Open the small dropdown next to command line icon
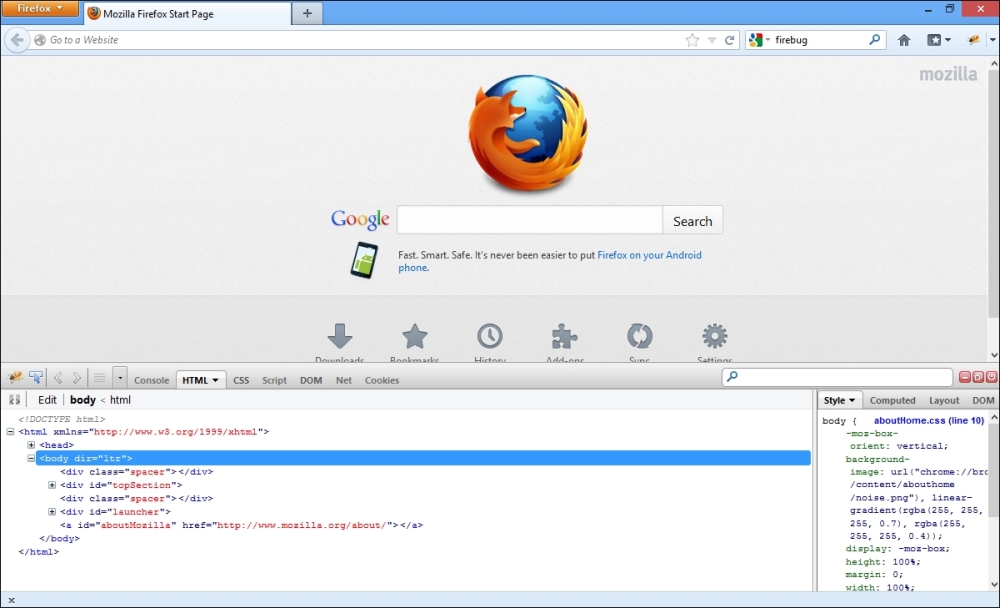 point(120,378)
